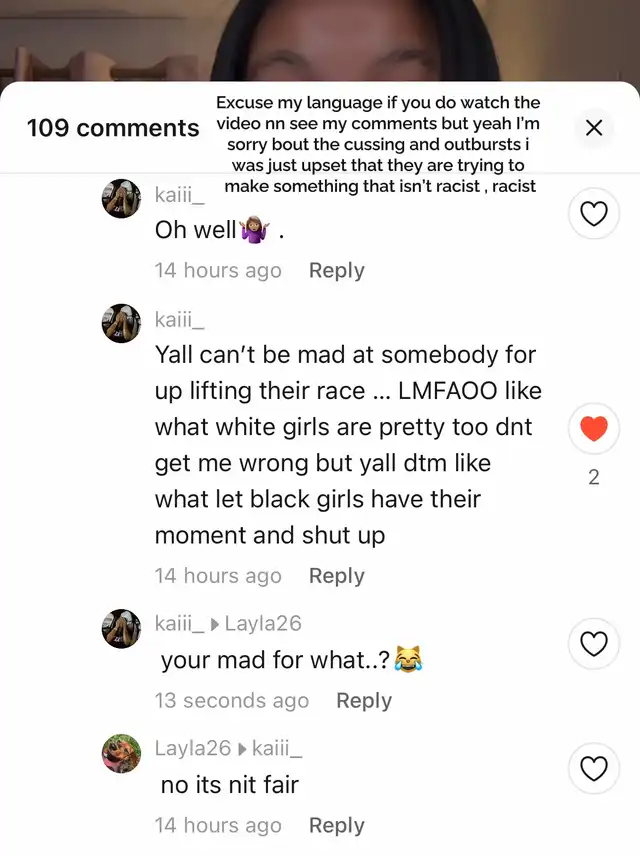This screenshot has width=640, height=856.
Task: Open Layla26's dog profile picture
Action: point(121,753)
